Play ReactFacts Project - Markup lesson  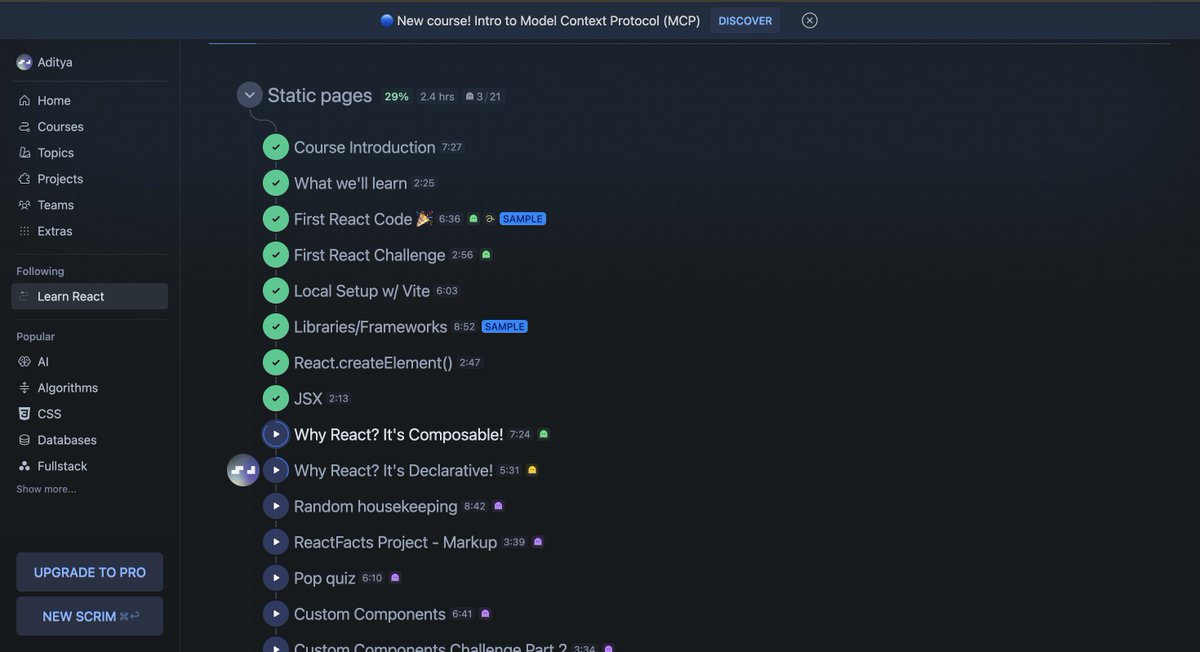coord(276,542)
